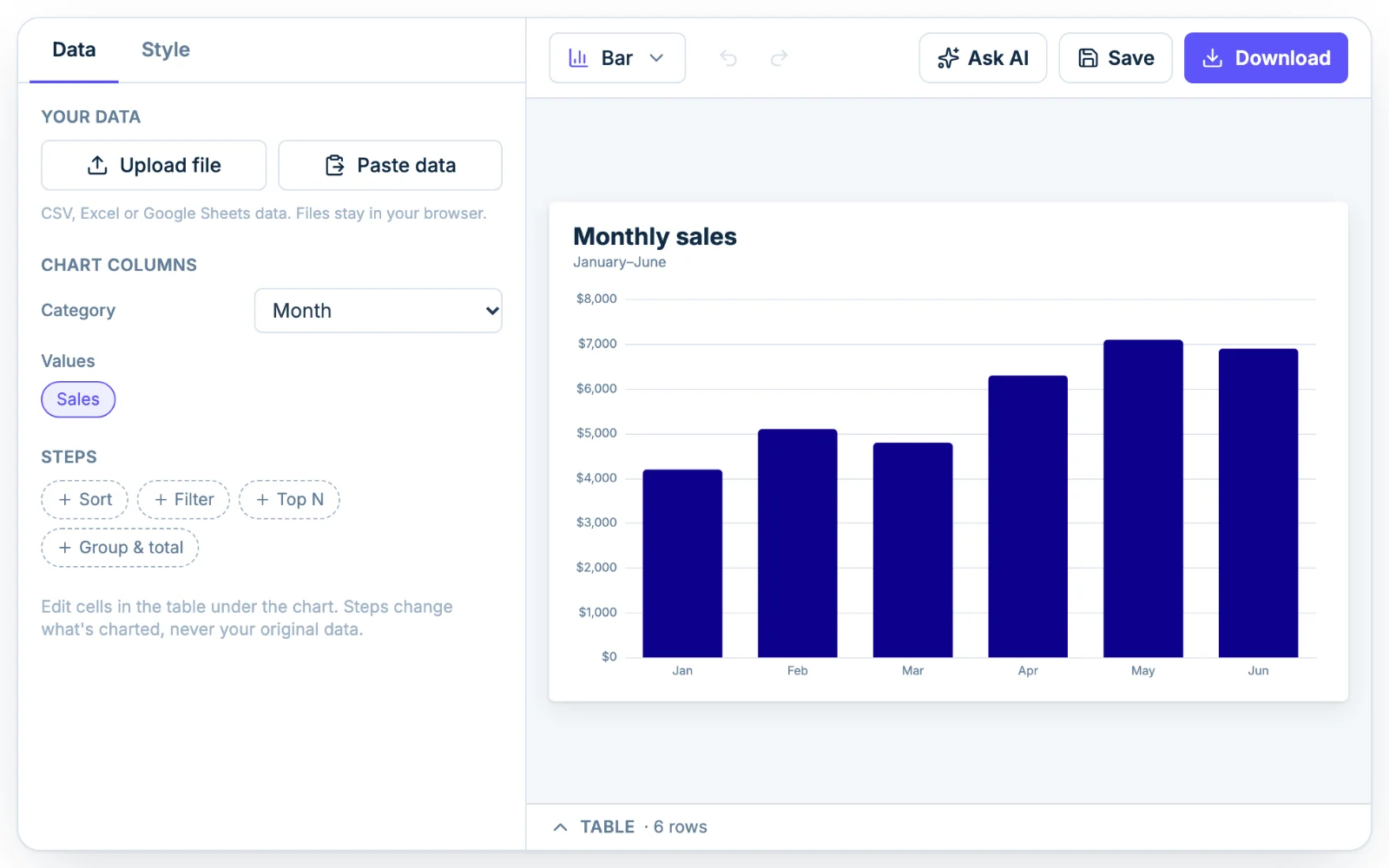Click the Apr bar in chart

click(1028, 516)
